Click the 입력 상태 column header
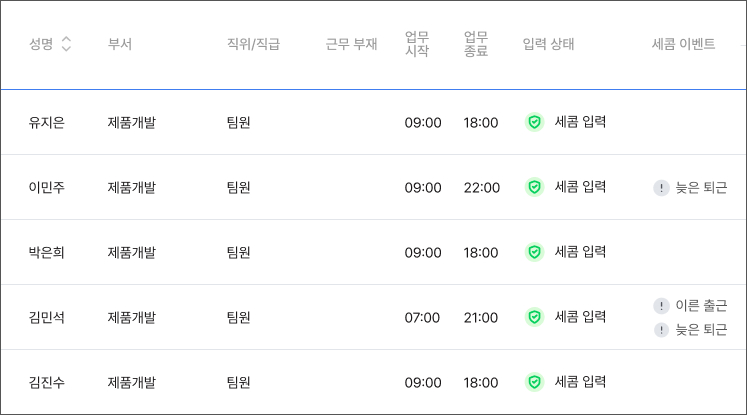The image size is (747, 415). (x=549, y=44)
